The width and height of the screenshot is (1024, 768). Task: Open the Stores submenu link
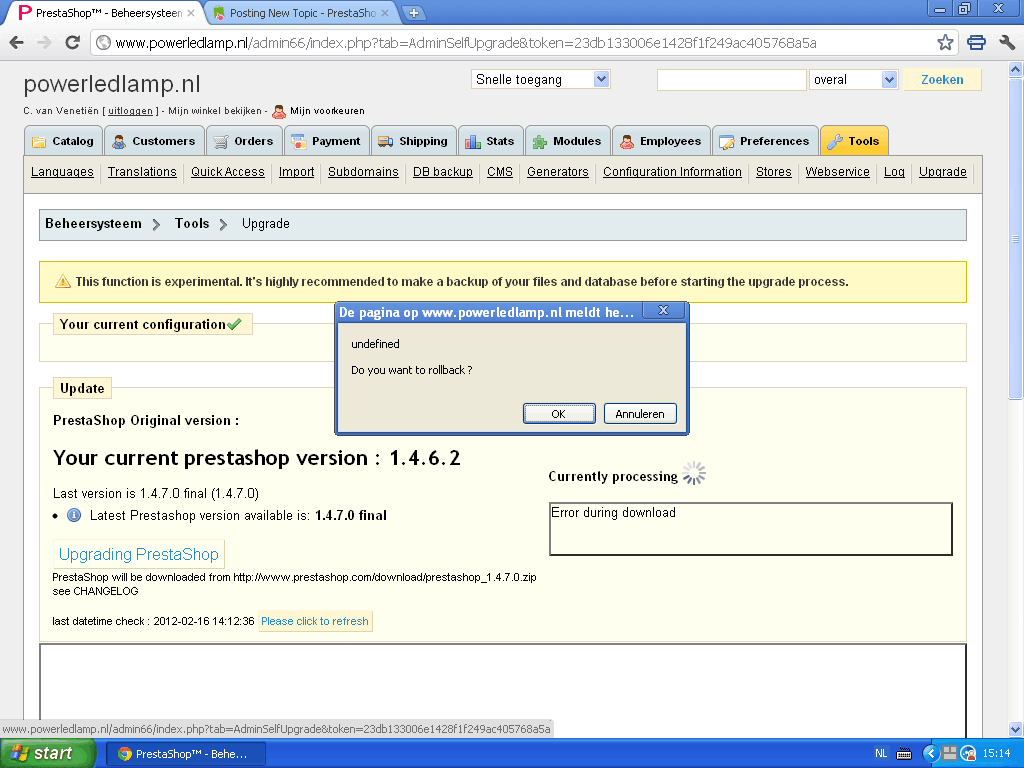coord(774,172)
